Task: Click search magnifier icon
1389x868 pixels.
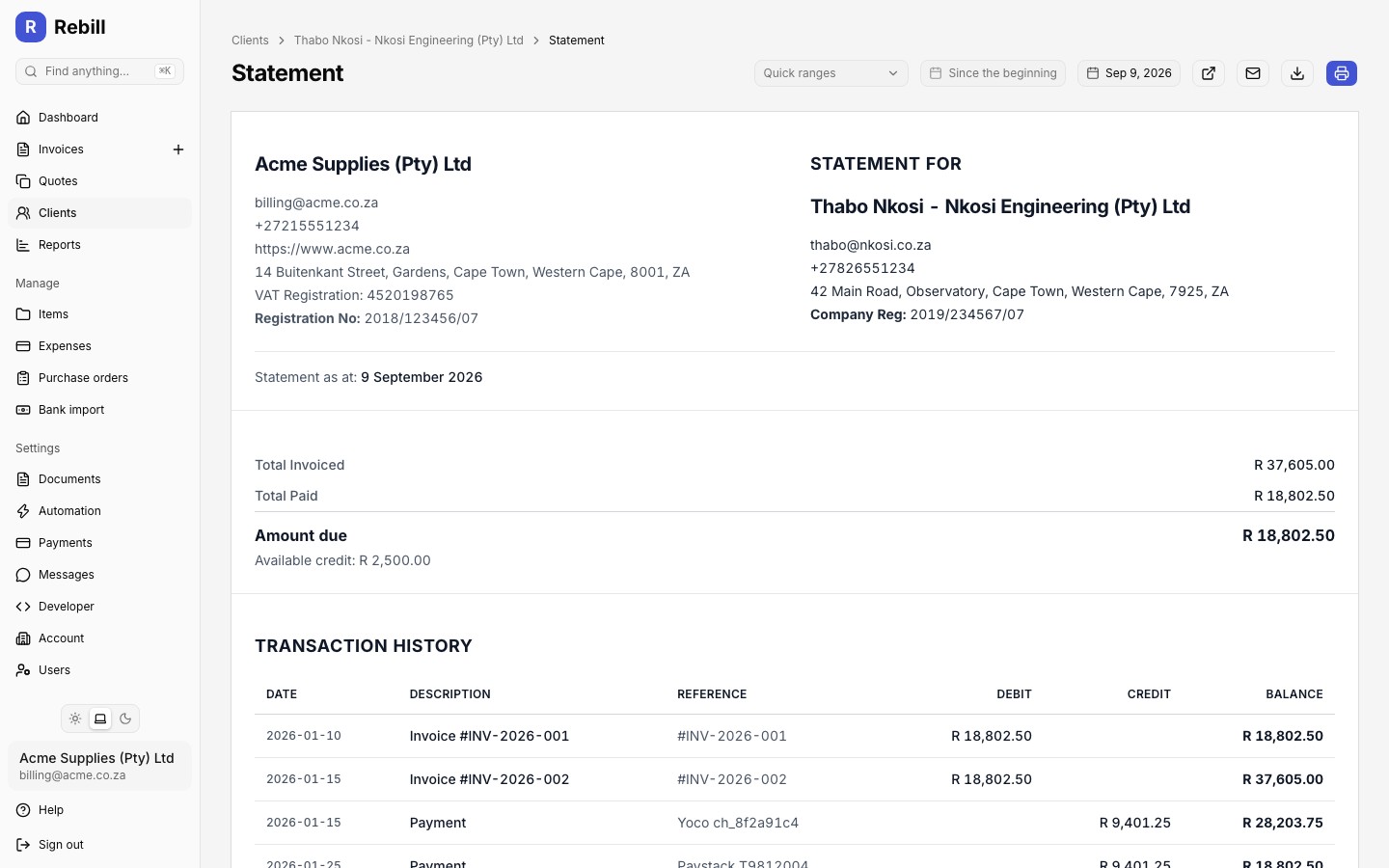Action: click(x=31, y=71)
